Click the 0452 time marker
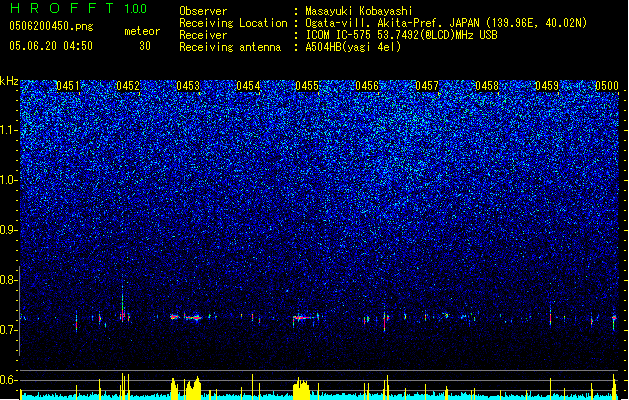 tap(128, 86)
